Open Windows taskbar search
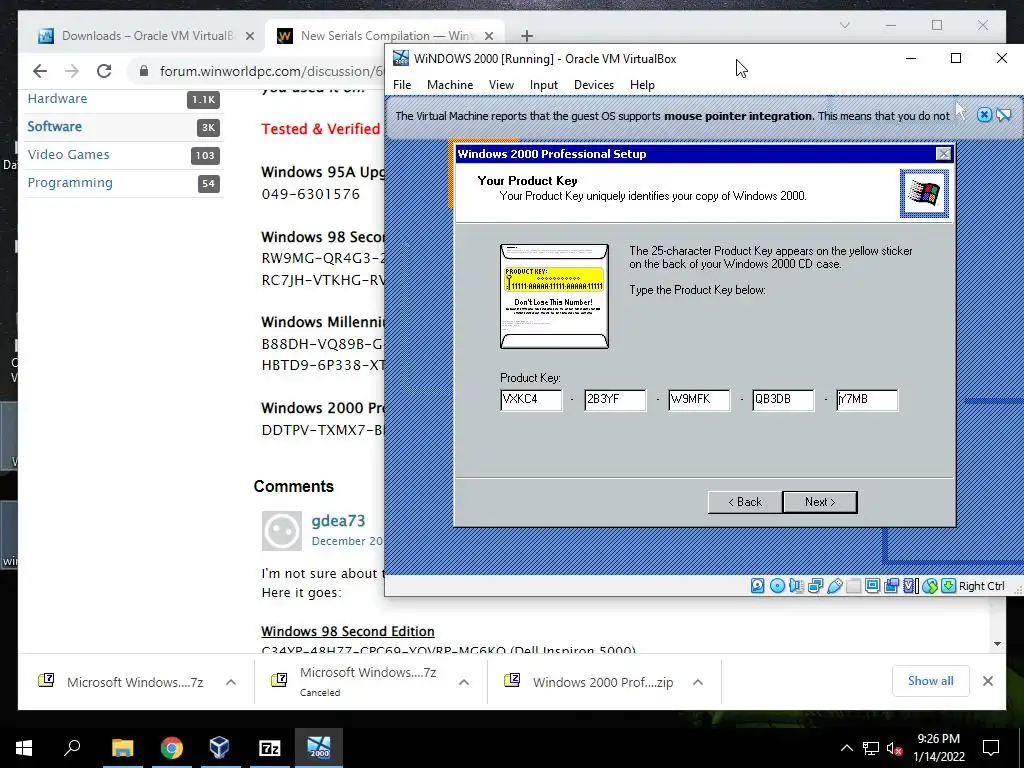 click(72, 748)
